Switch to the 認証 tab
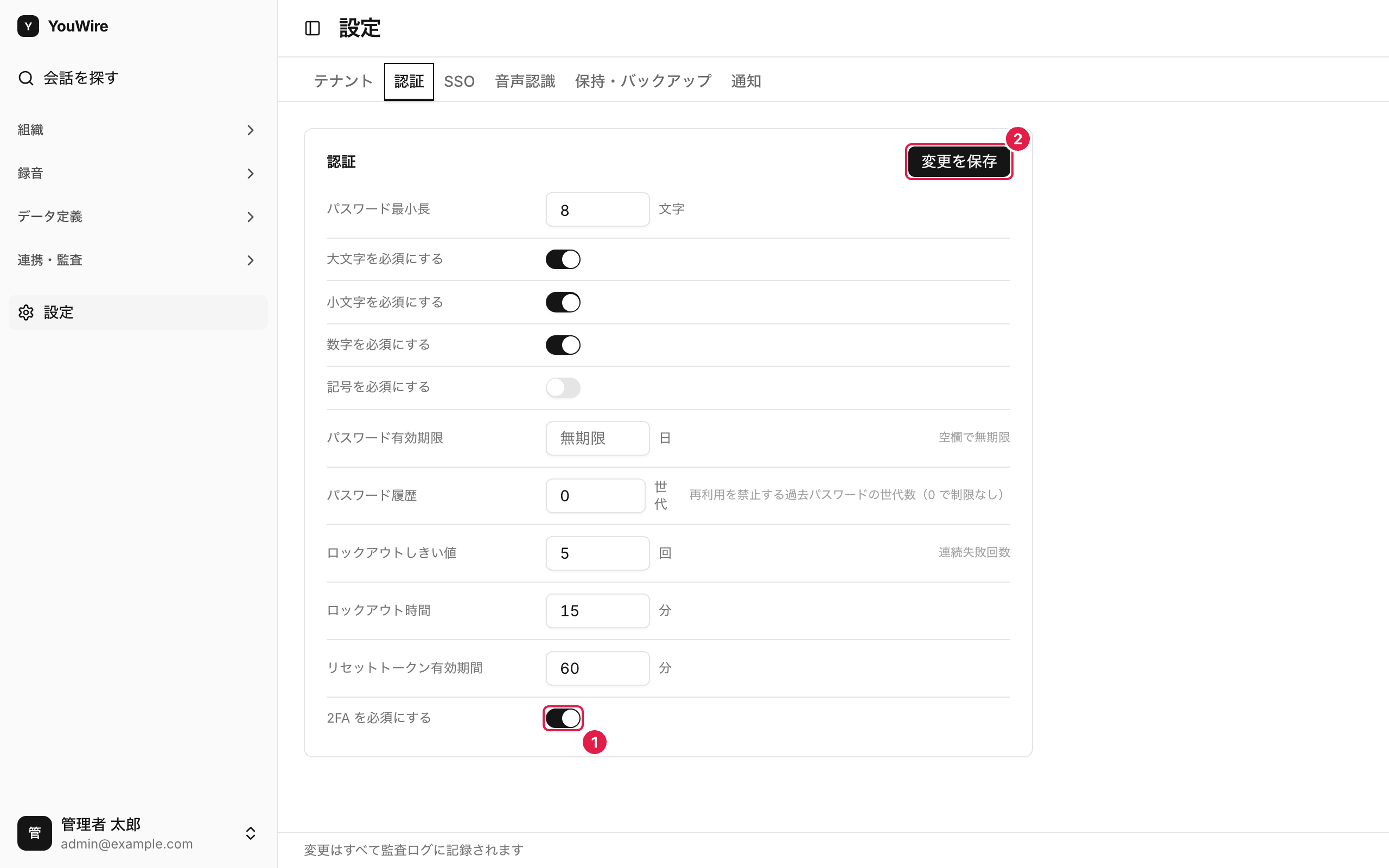This screenshot has width=1389, height=868. [409, 81]
